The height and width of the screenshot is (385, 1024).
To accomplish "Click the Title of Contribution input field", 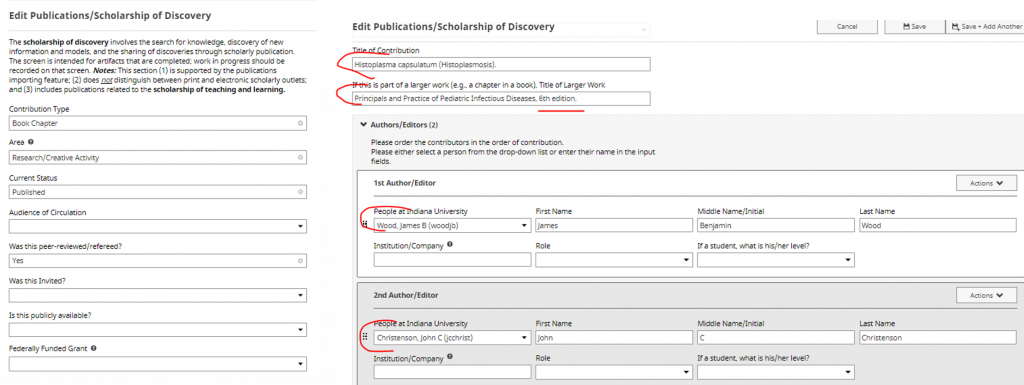I will point(501,64).
